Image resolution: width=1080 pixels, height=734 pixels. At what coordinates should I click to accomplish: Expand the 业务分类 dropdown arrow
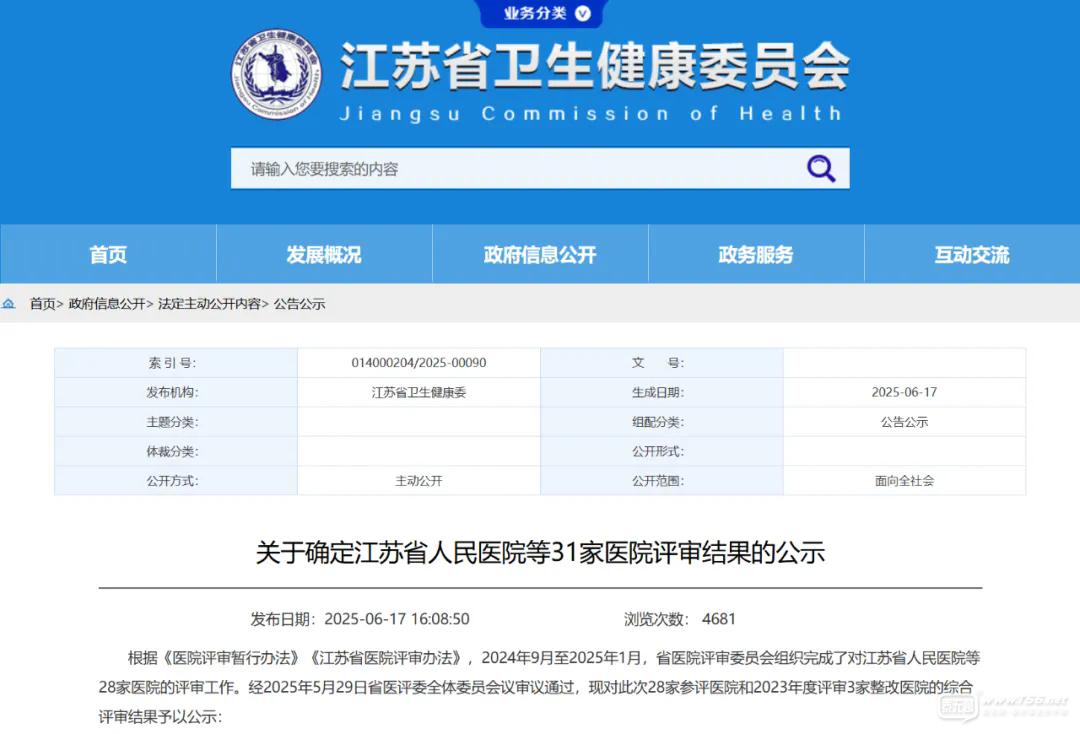583,13
